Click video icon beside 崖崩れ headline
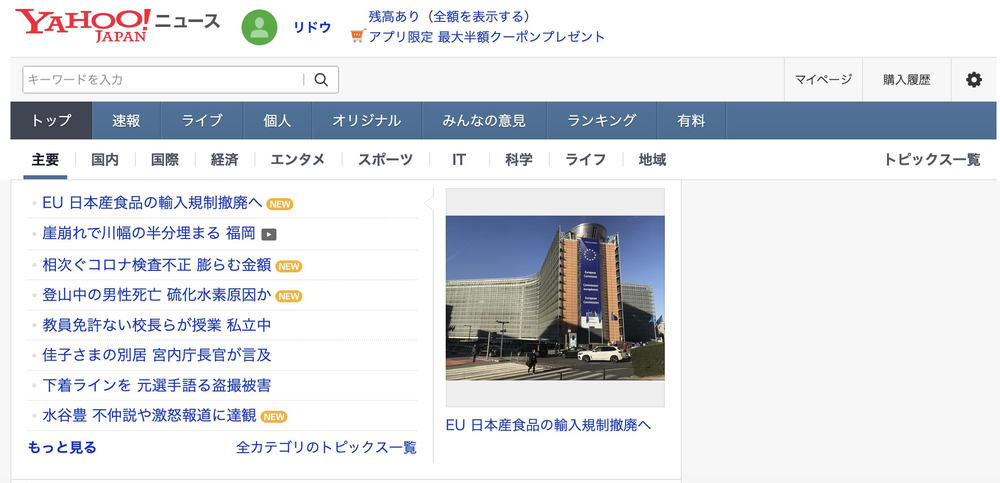The height and width of the screenshot is (483, 1000). coord(268,234)
